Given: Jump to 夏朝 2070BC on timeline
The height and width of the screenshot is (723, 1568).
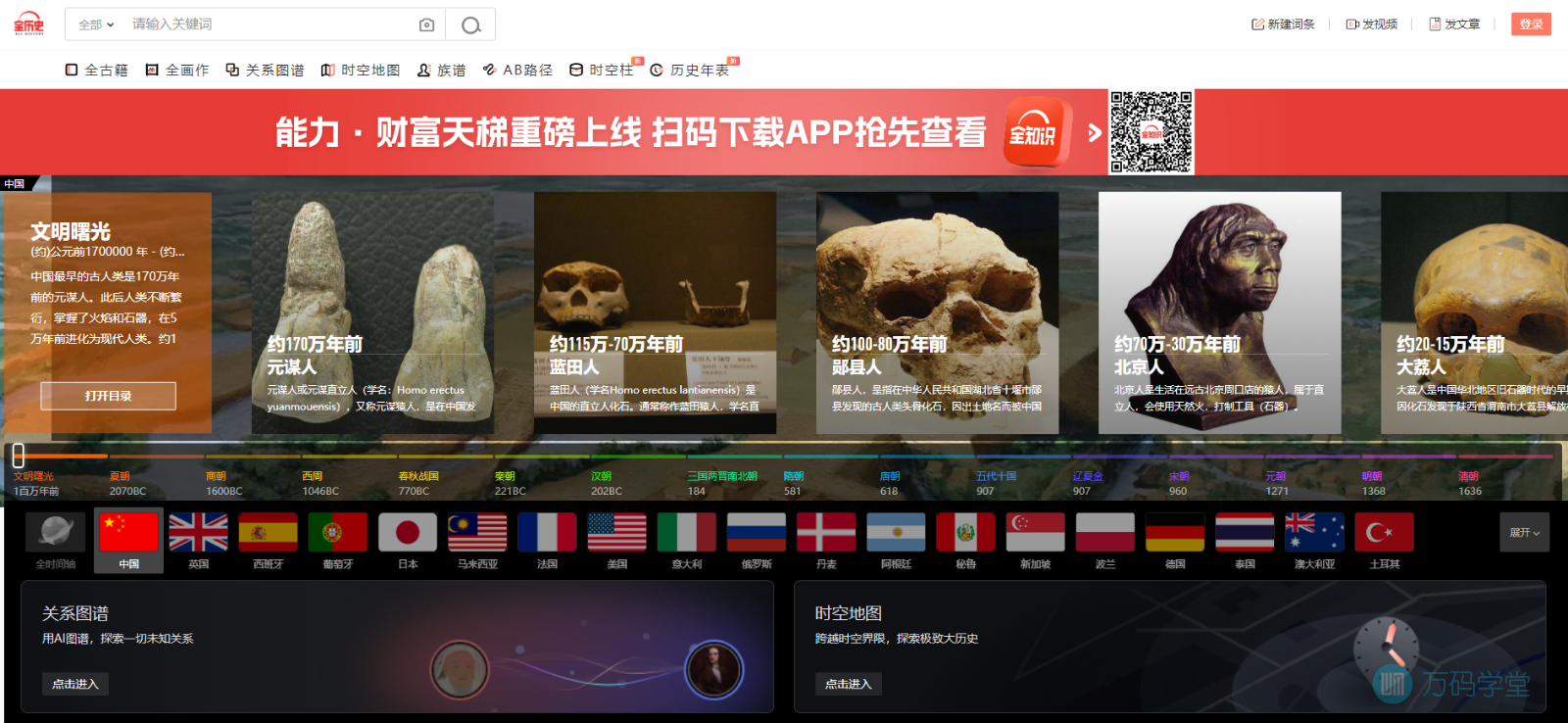Looking at the screenshot, I should [127, 483].
